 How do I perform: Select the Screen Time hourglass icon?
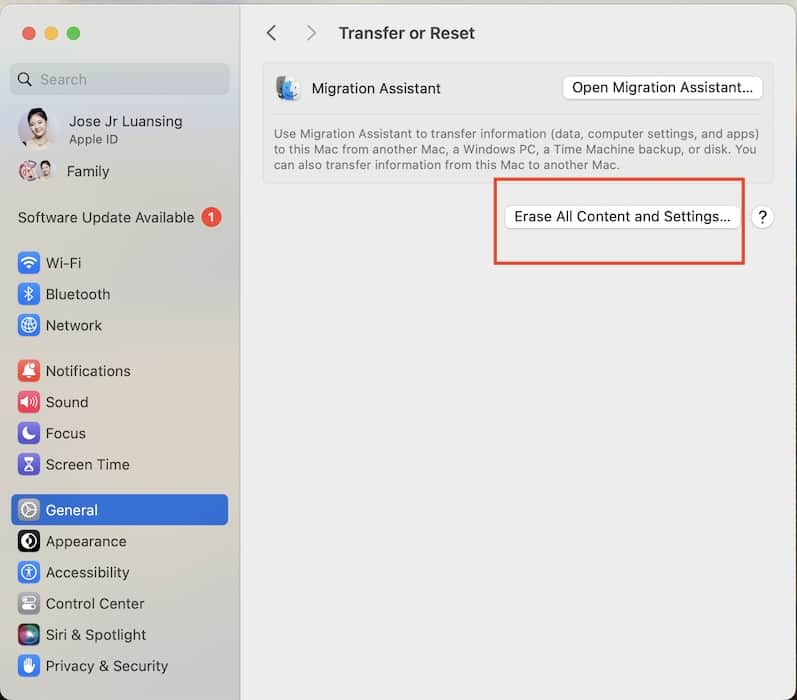29,464
